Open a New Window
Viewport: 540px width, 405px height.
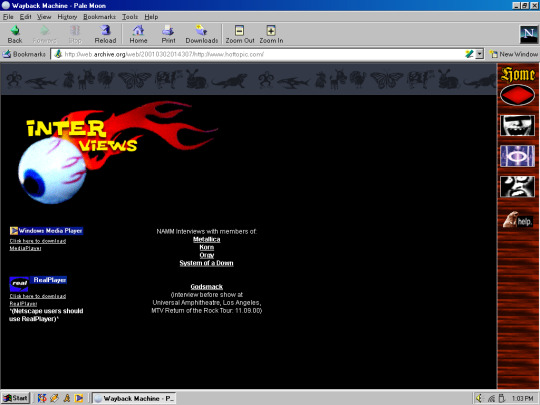click(514, 54)
